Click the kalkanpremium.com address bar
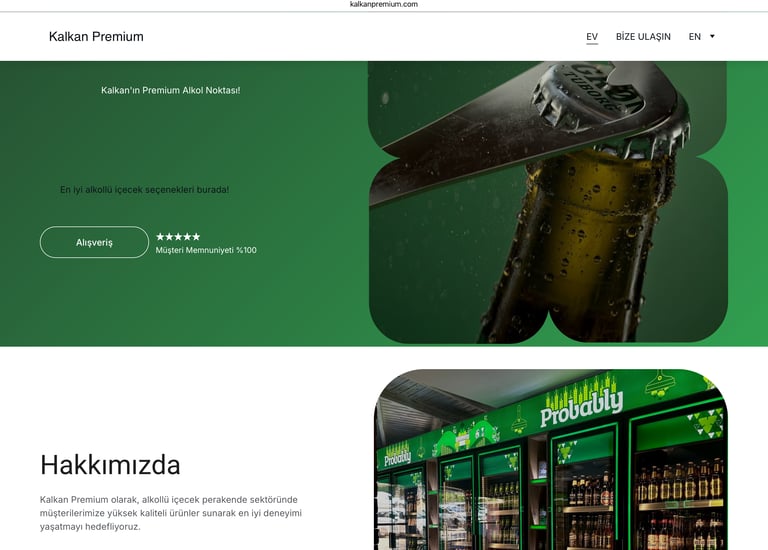 [384, 4]
